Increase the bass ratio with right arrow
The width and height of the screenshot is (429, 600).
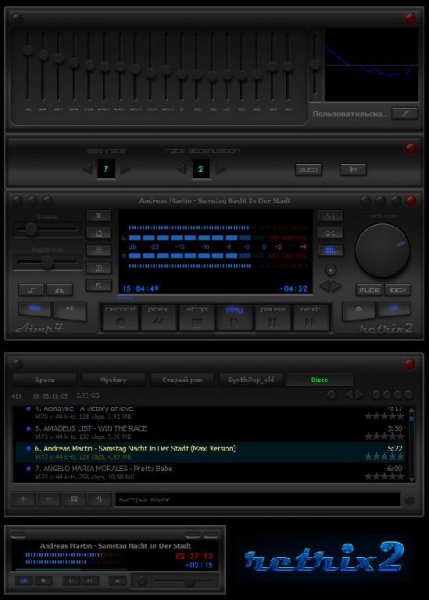(125, 168)
